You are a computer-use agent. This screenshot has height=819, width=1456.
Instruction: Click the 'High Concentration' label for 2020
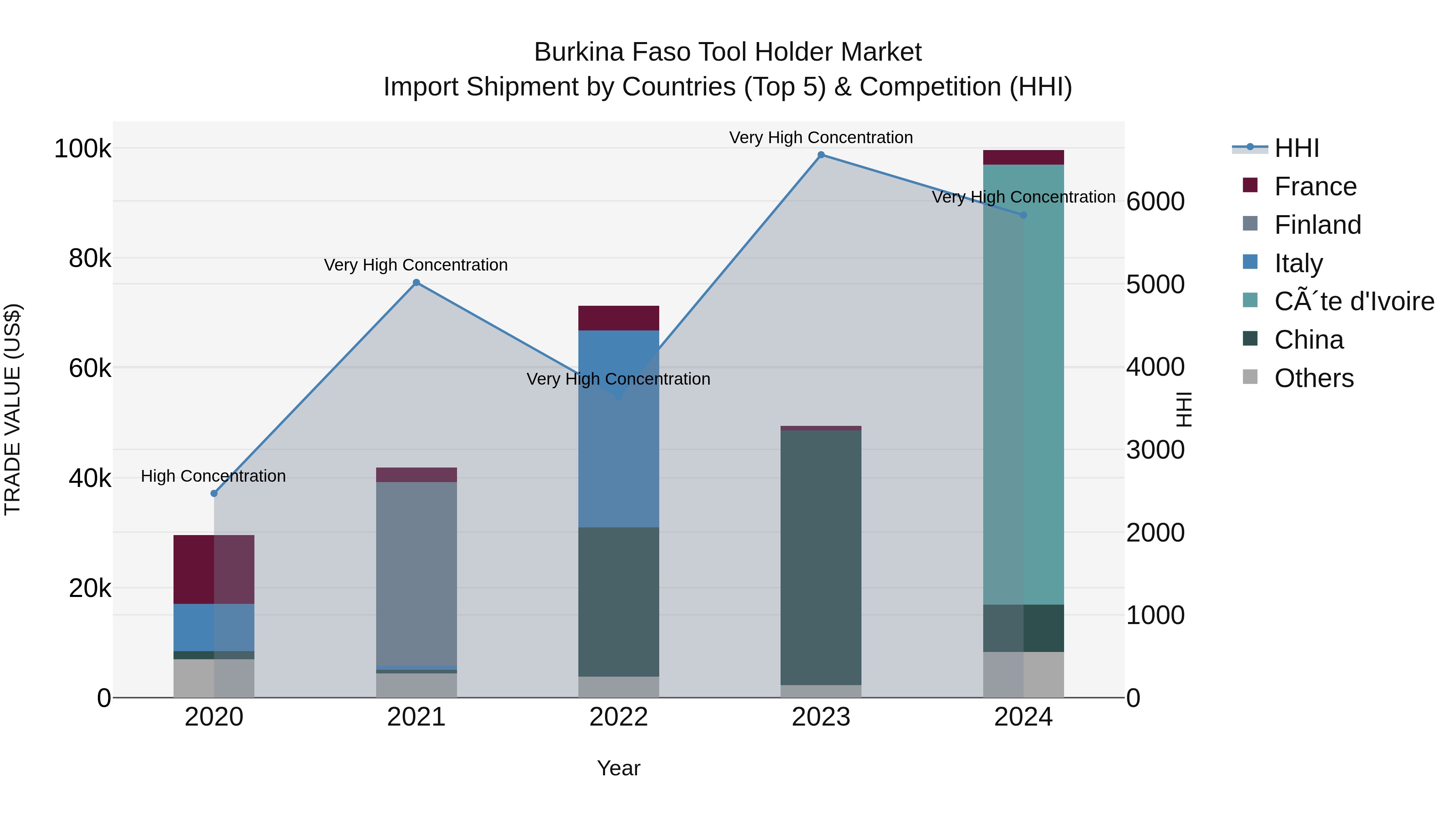click(x=214, y=476)
